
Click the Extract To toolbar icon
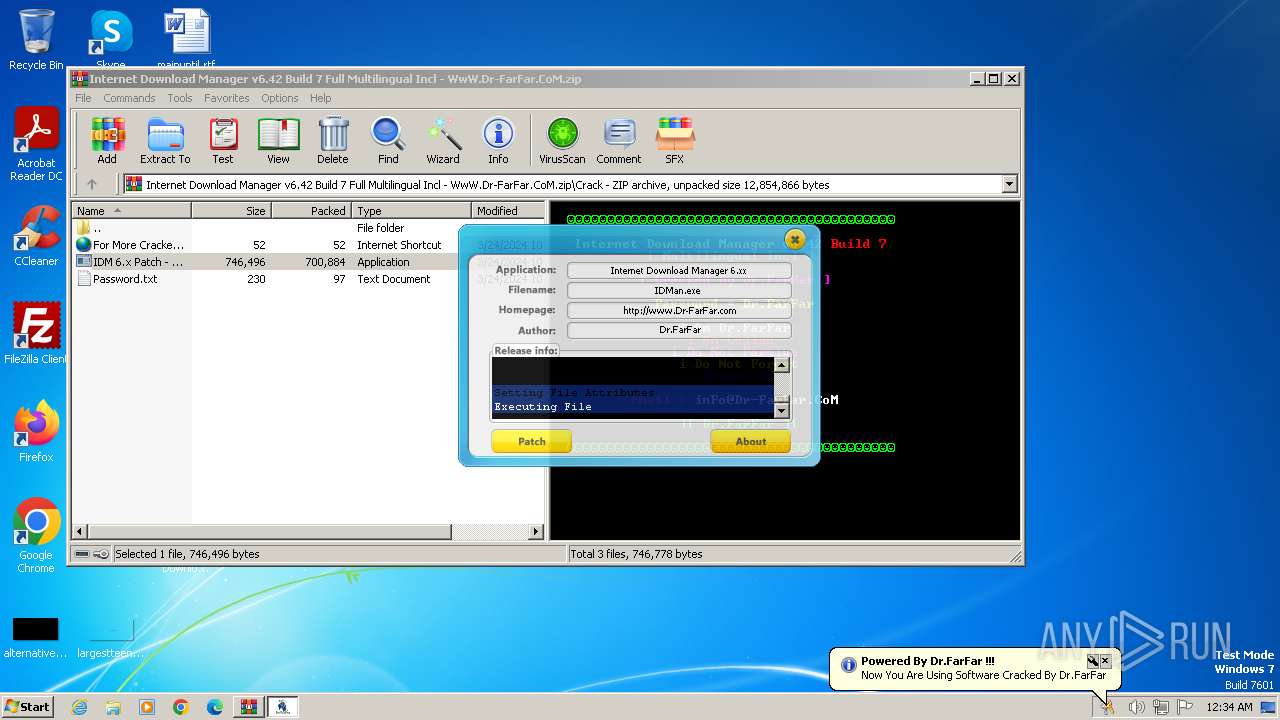(x=165, y=141)
